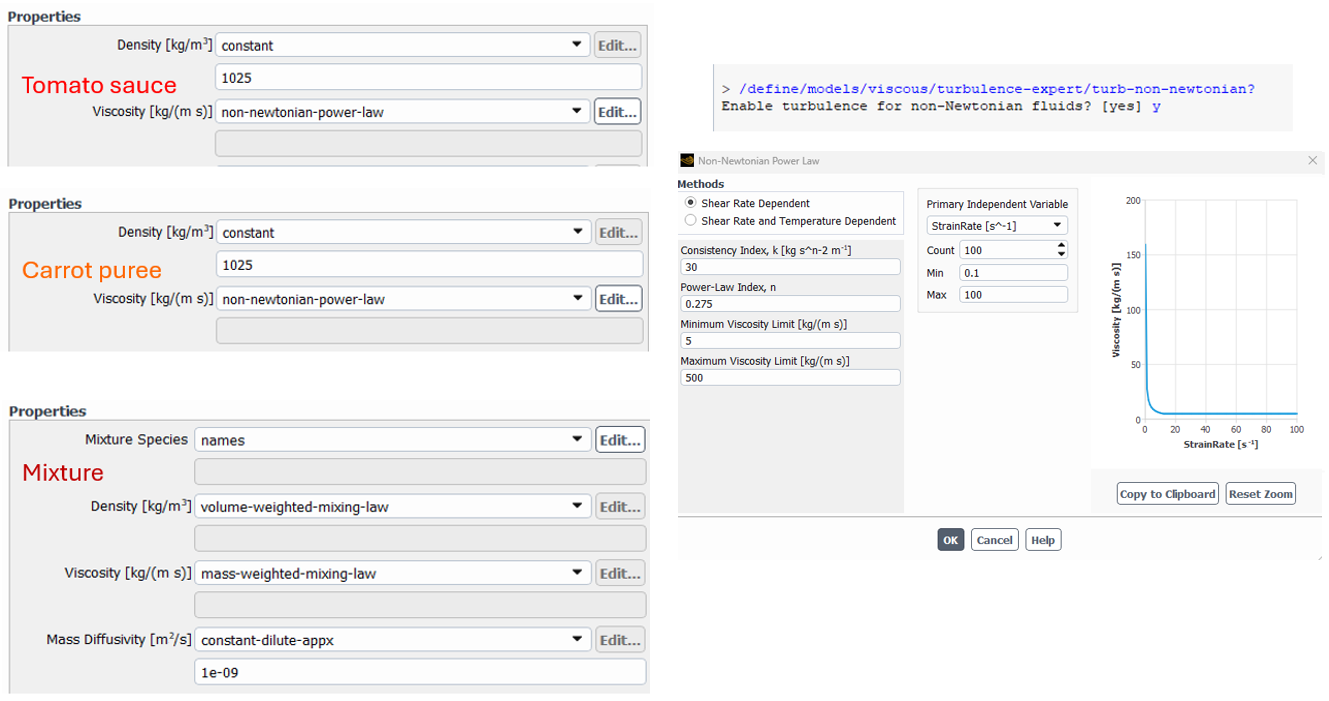Reset Zoom on the viscosity plot
Image resolution: width=1329 pixels, height=701 pixels.
1260,494
